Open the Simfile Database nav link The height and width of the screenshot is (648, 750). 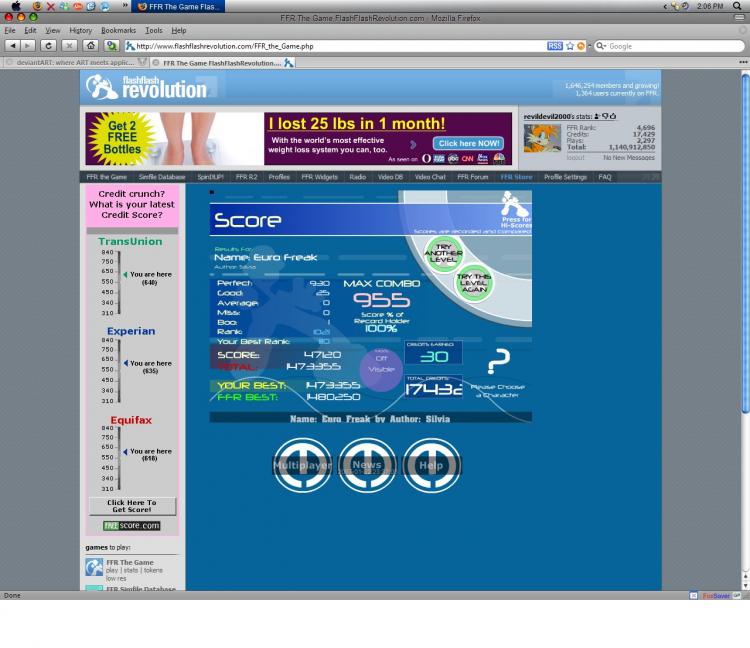[x=162, y=177]
